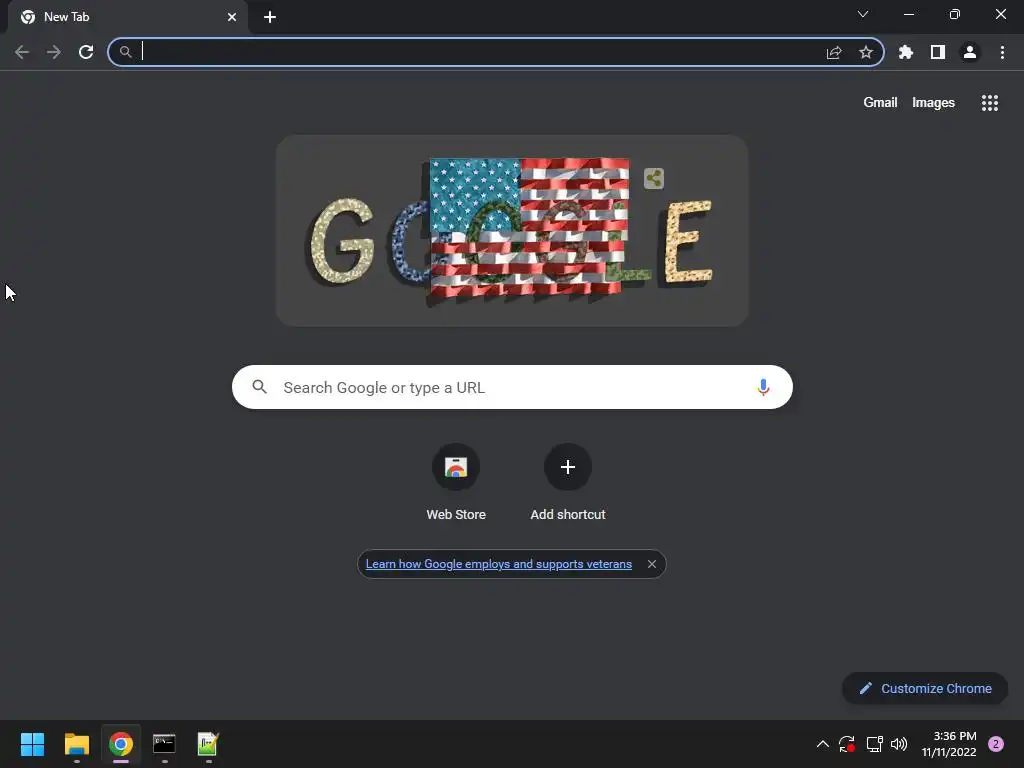The height and width of the screenshot is (768, 1024).
Task: Minimize the Chrome window
Action: [908, 14]
